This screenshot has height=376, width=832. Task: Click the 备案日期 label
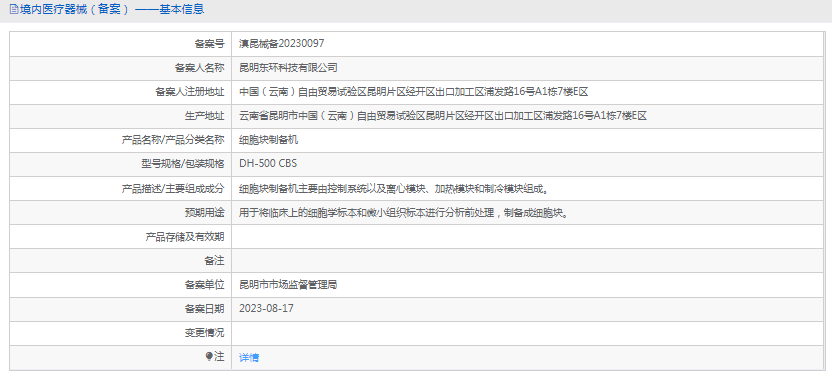pyautogui.click(x=204, y=309)
